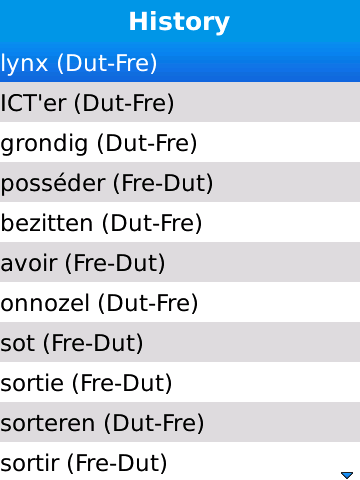
Task: Click the (Dut-Fre) label beside sorteren
Action: (154, 423)
